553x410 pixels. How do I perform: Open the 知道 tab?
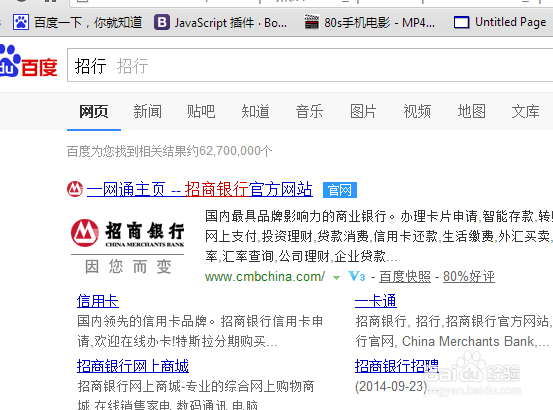pyautogui.click(x=255, y=112)
